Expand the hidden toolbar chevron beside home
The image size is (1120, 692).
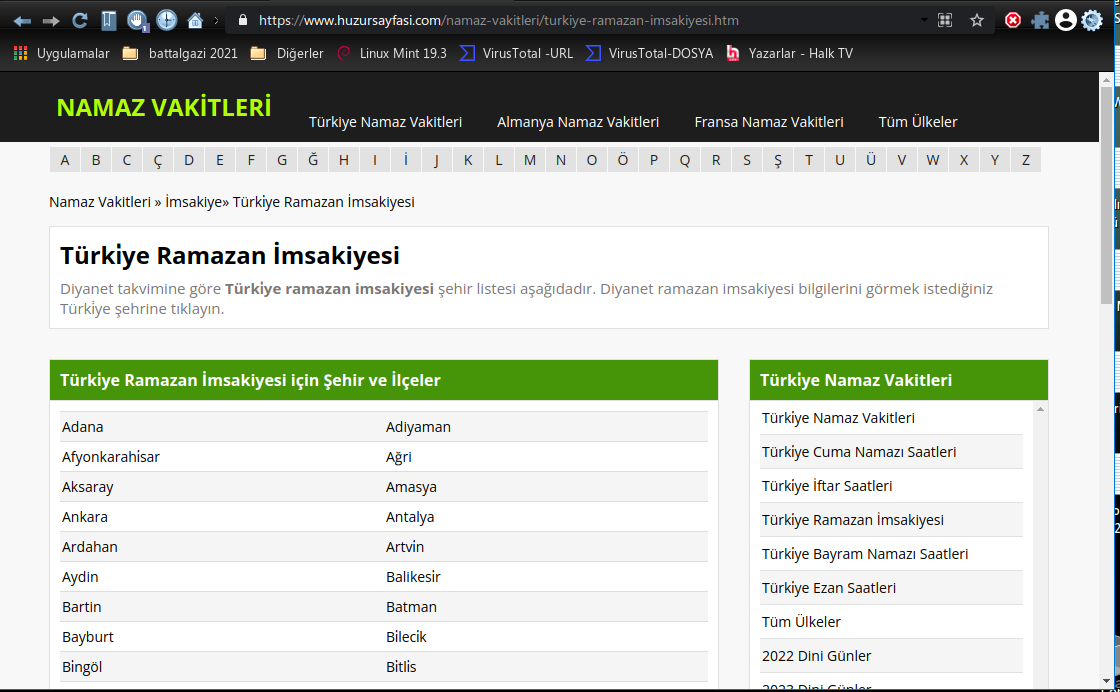(217, 20)
